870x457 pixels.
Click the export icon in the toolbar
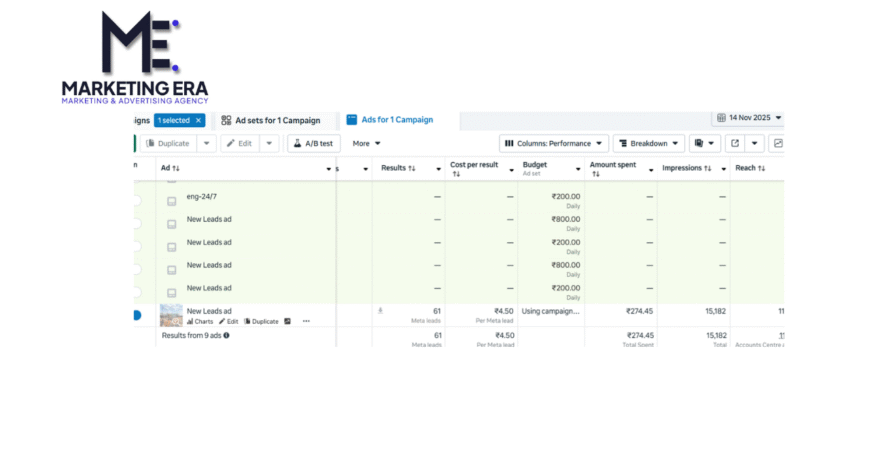tap(735, 143)
